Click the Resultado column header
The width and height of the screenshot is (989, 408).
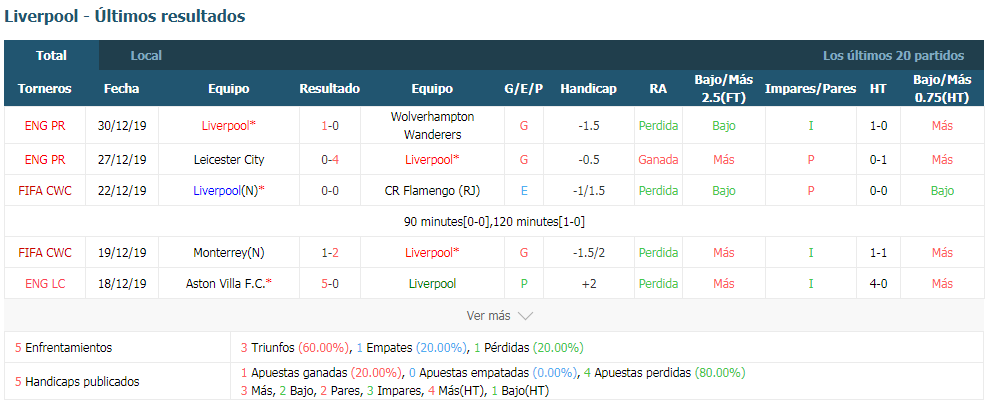(x=330, y=89)
